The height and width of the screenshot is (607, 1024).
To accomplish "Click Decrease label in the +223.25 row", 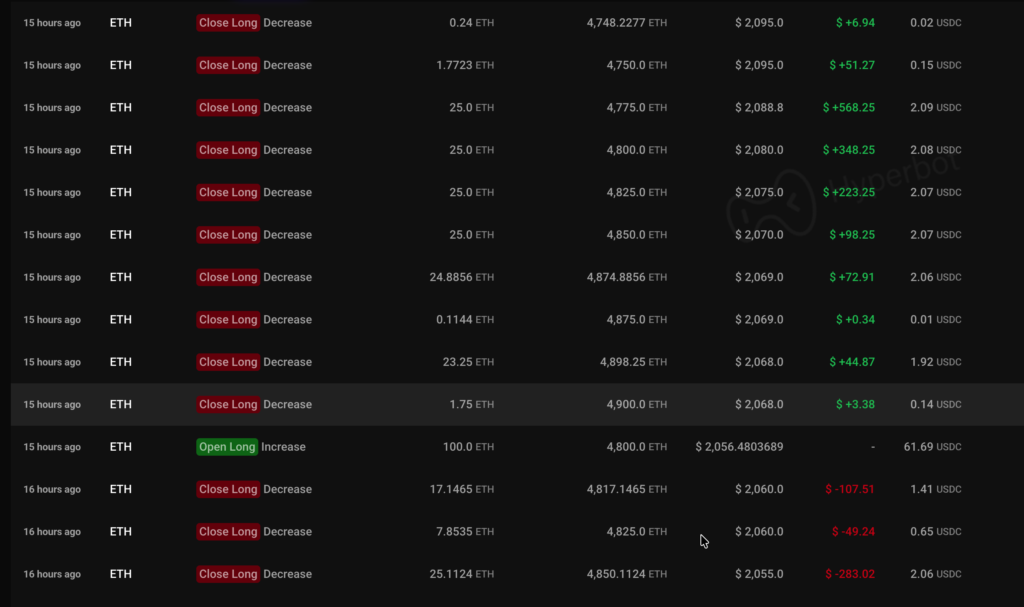I will [287, 192].
